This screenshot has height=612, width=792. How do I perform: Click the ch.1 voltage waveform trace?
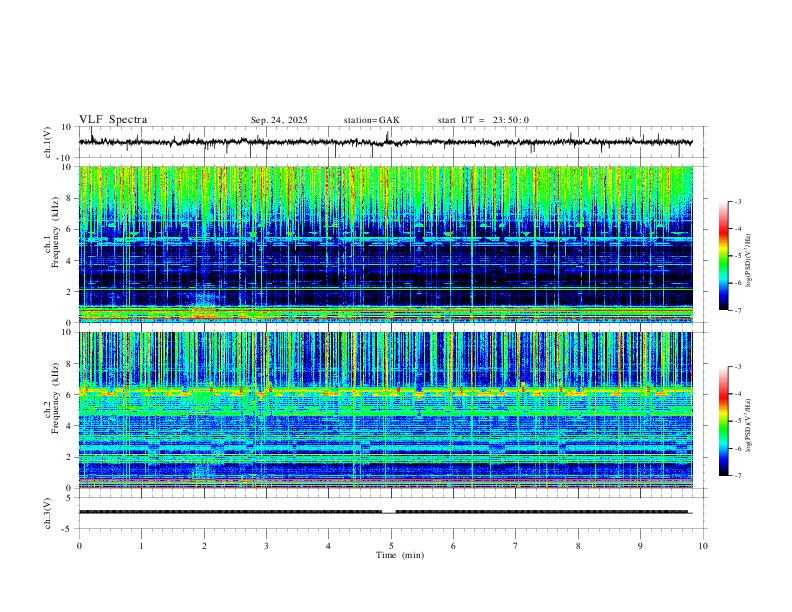[x=385, y=142]
